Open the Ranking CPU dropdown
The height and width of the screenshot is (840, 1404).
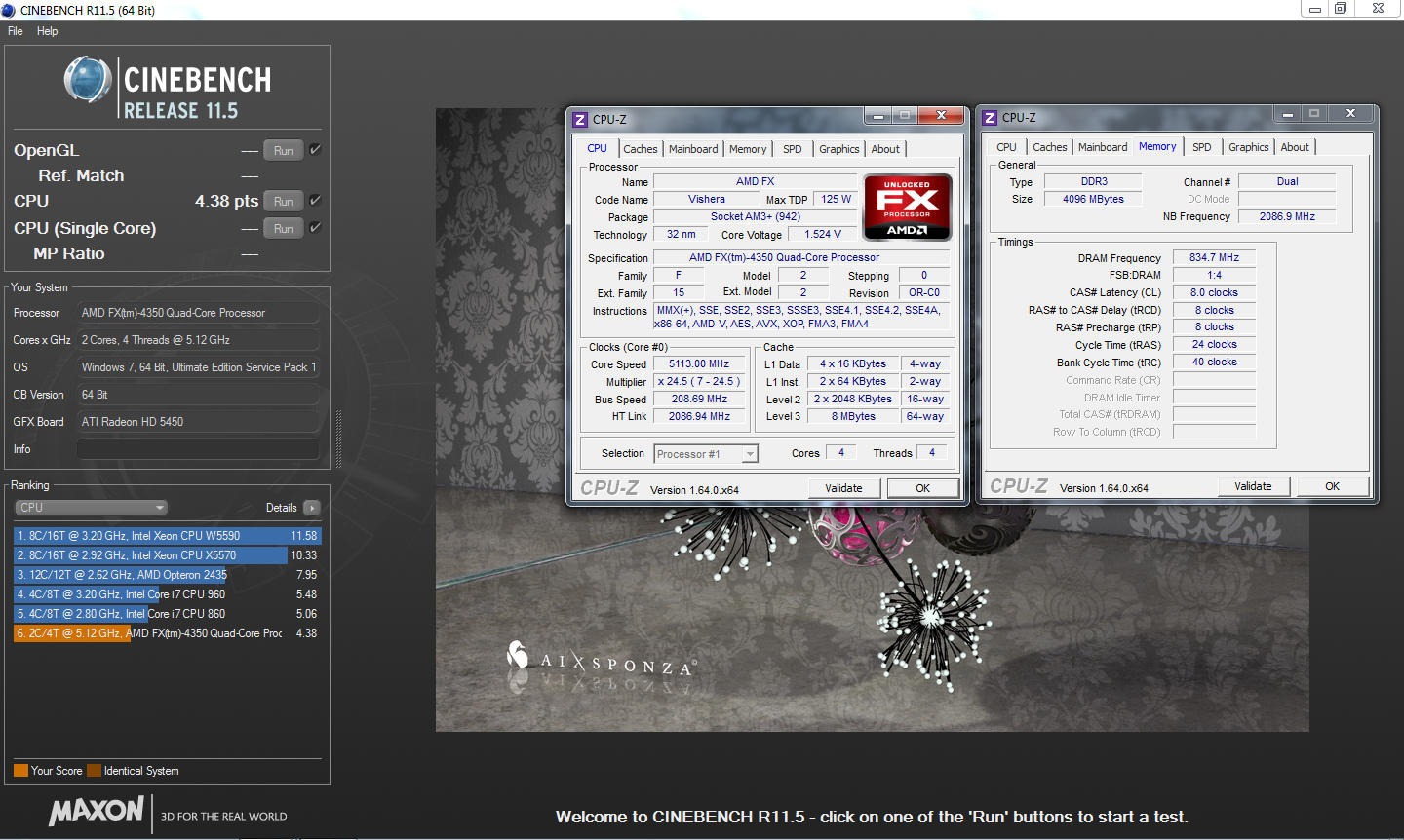92,508
